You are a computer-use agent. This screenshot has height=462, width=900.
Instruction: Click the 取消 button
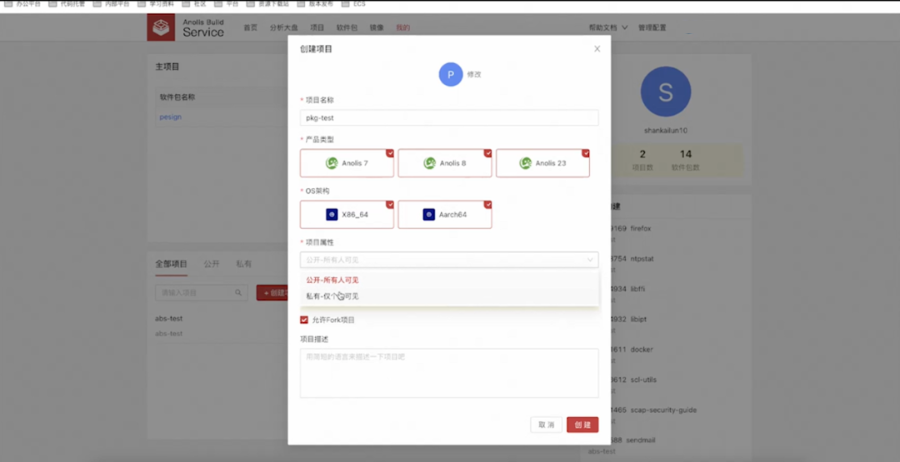(546, 425)
